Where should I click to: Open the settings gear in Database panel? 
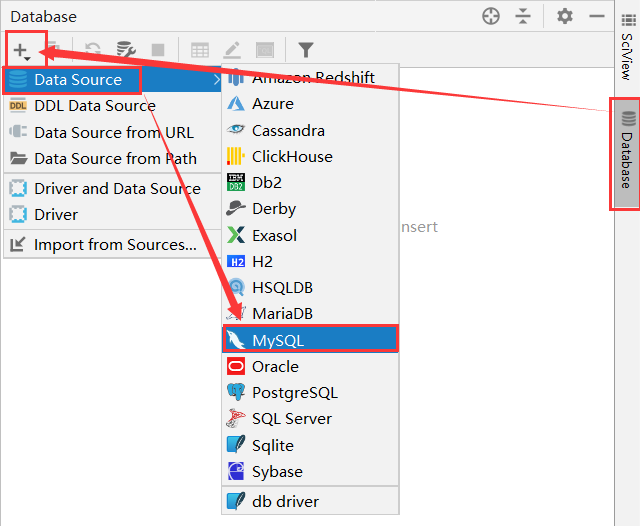[x=565, y=17]
